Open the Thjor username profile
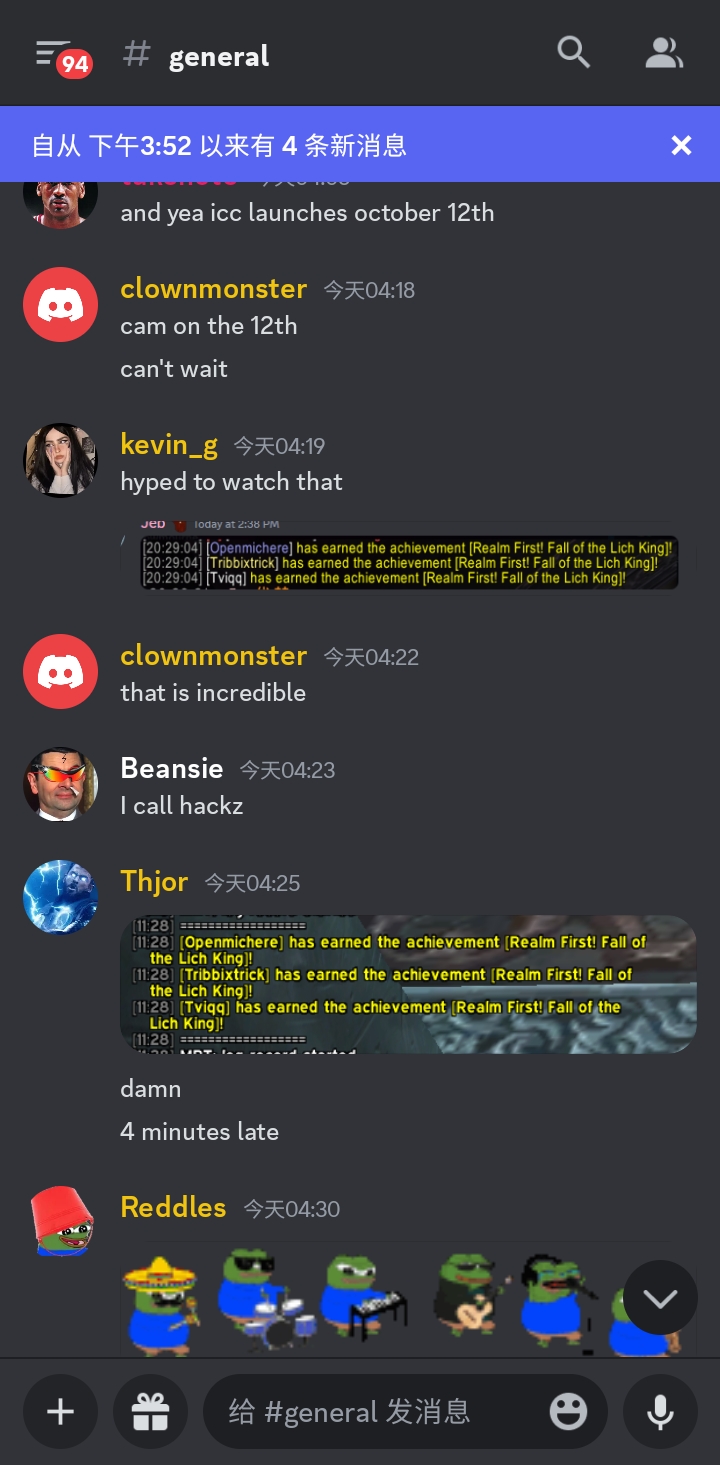Screen dimensions: 720x1465 coord(154,881)
